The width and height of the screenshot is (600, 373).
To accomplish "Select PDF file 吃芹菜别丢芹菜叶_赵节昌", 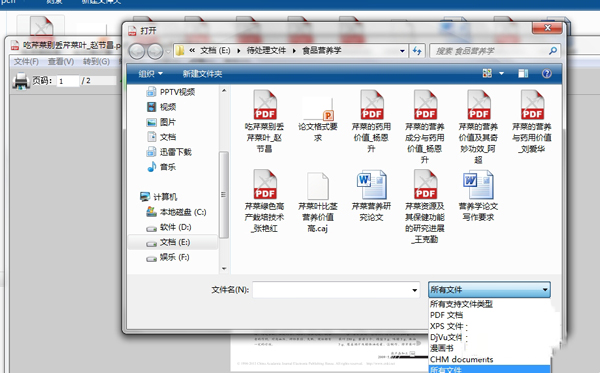I will coord(264,121).
